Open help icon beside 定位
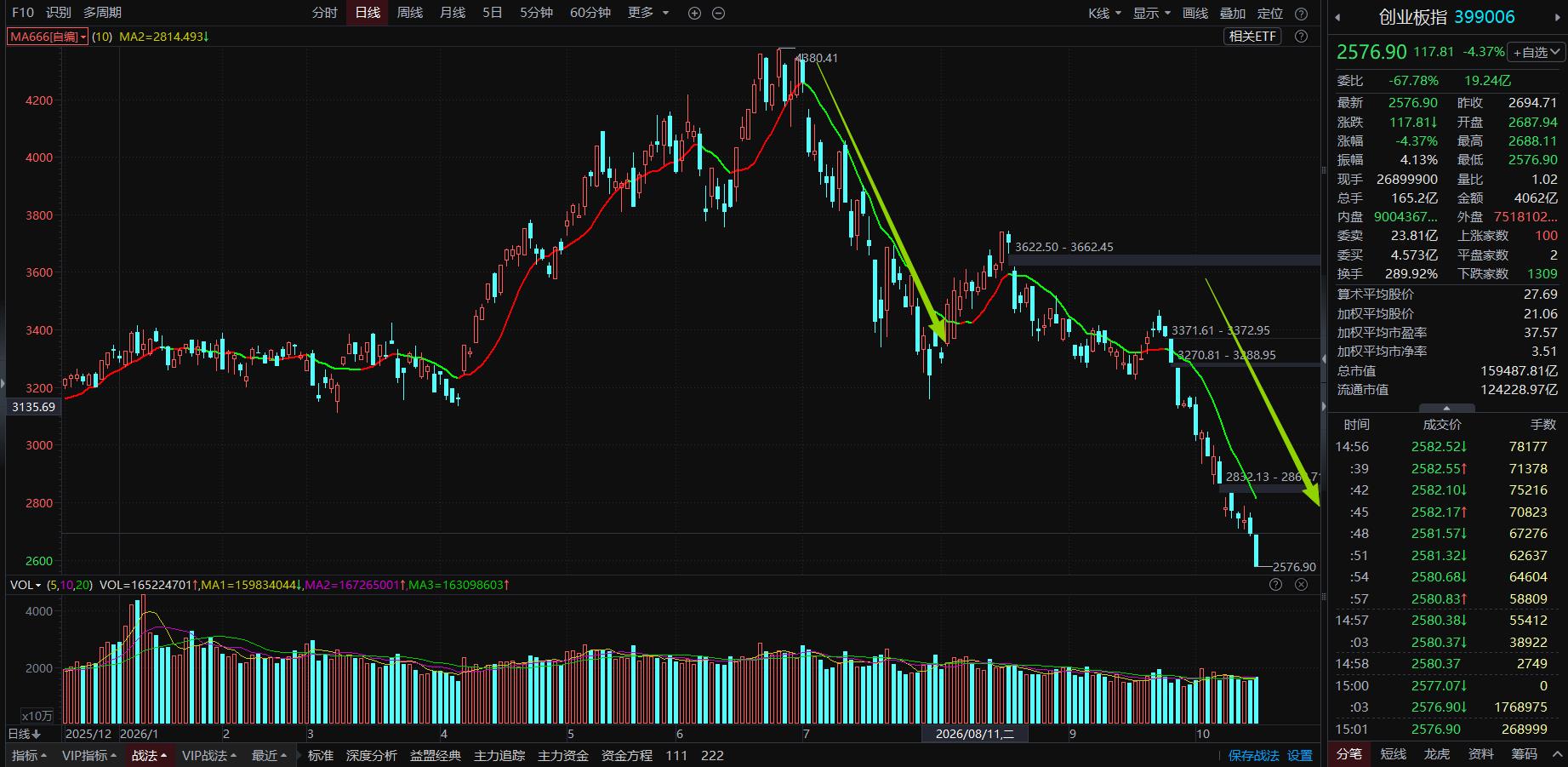1568x767 pixels. 1301,13
